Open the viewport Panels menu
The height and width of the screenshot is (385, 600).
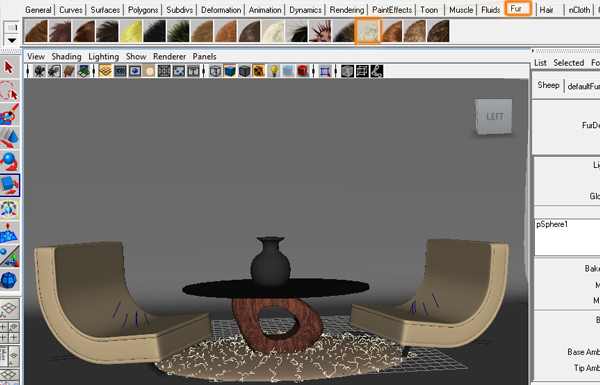[204, 57]
